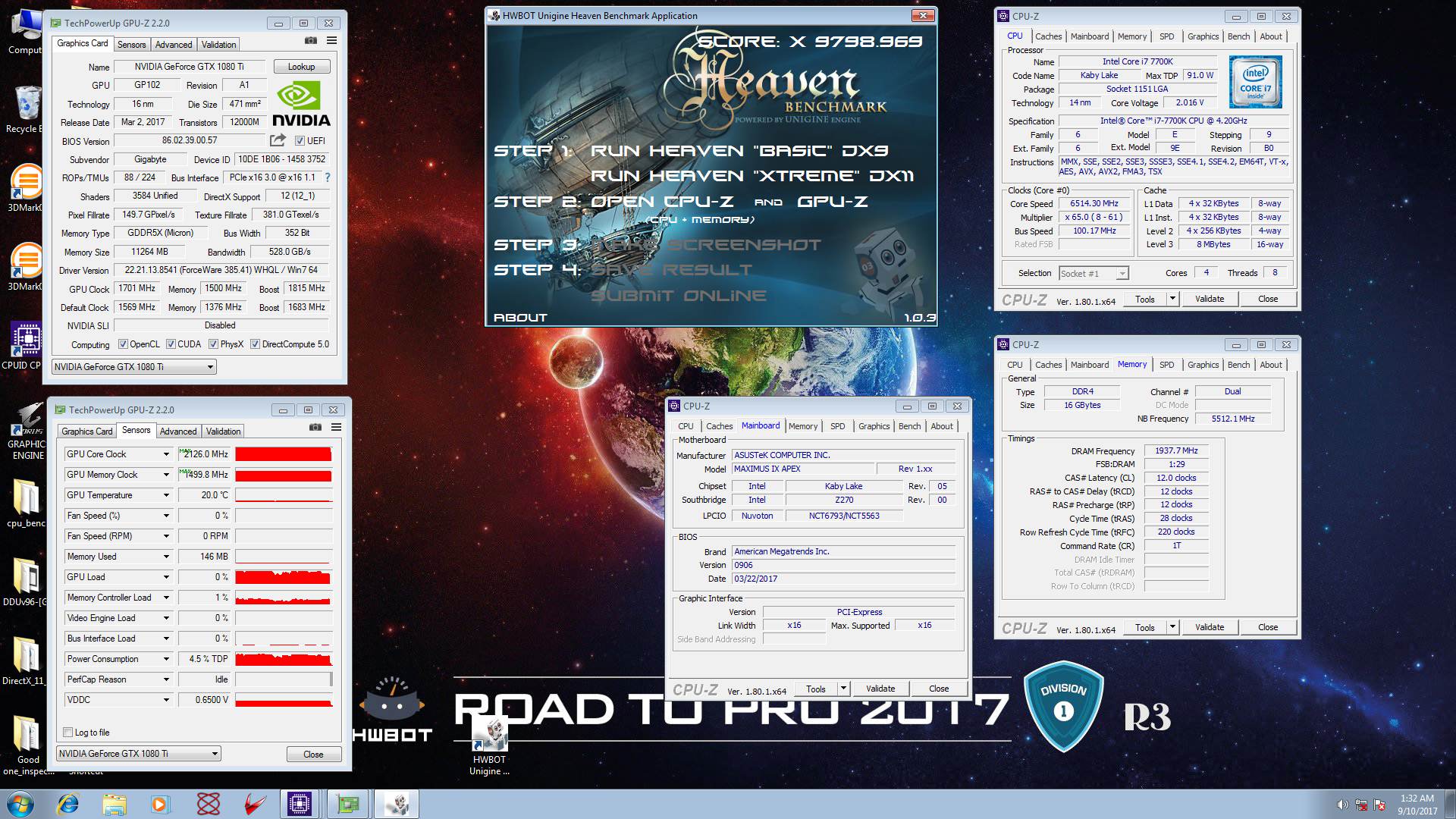This screenshot has width=1456, height=819.
Task: Click the Lookup button in GPU-Z
Action: [x=301, y=67]
